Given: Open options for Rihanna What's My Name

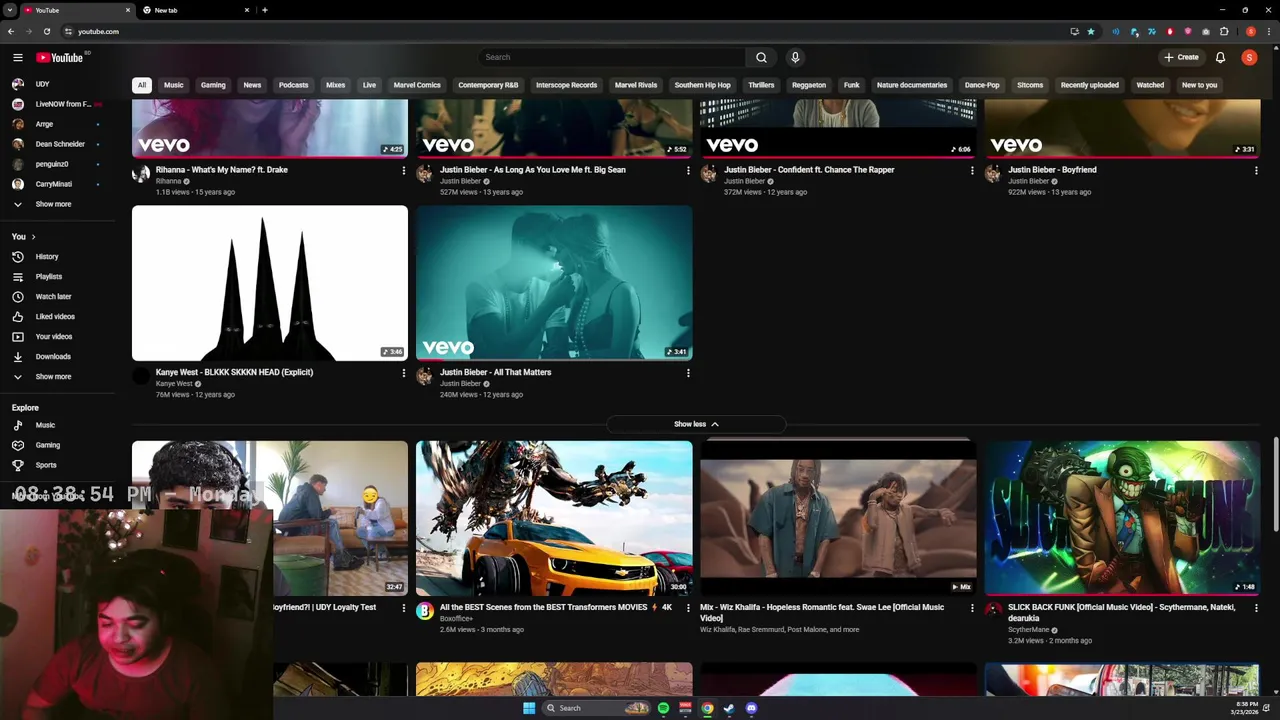Looking at the screenshot, I should pyautogui.click(x=404, y=171).
